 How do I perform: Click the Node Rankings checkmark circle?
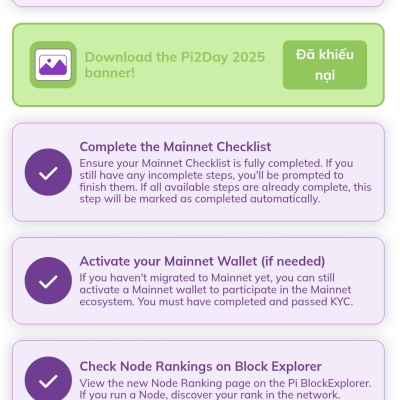[48, 379]
